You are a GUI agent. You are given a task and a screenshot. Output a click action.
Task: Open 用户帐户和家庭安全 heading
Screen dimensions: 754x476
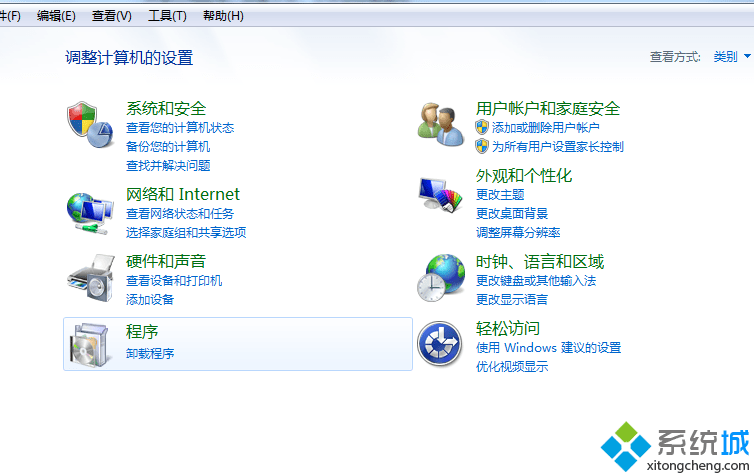[548, 108]
